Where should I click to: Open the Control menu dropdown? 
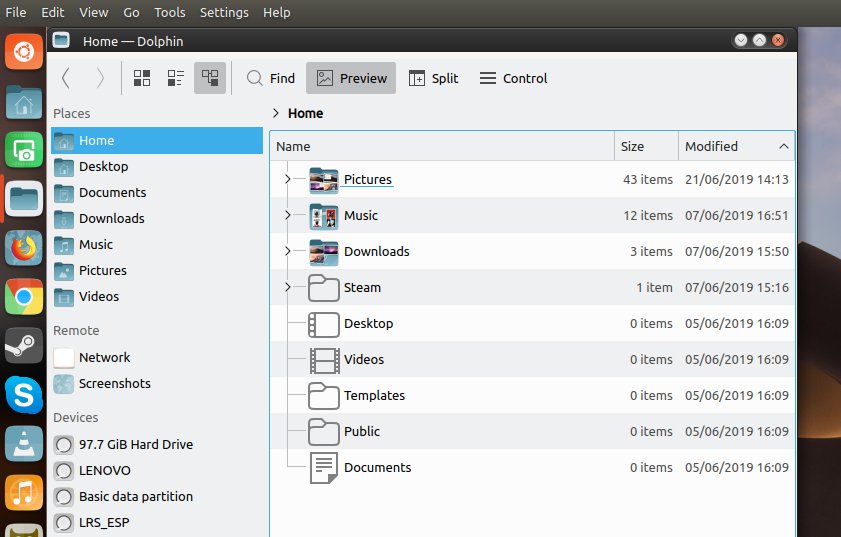513,78
